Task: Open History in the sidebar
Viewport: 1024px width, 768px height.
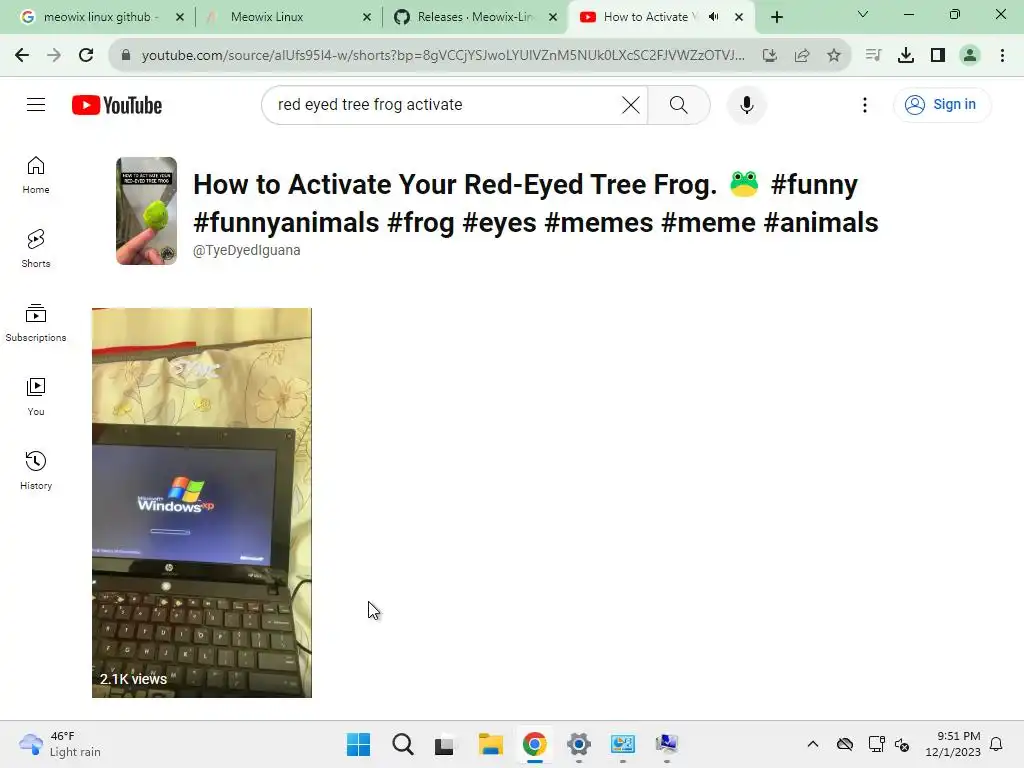Action: (x=36, y=470)
